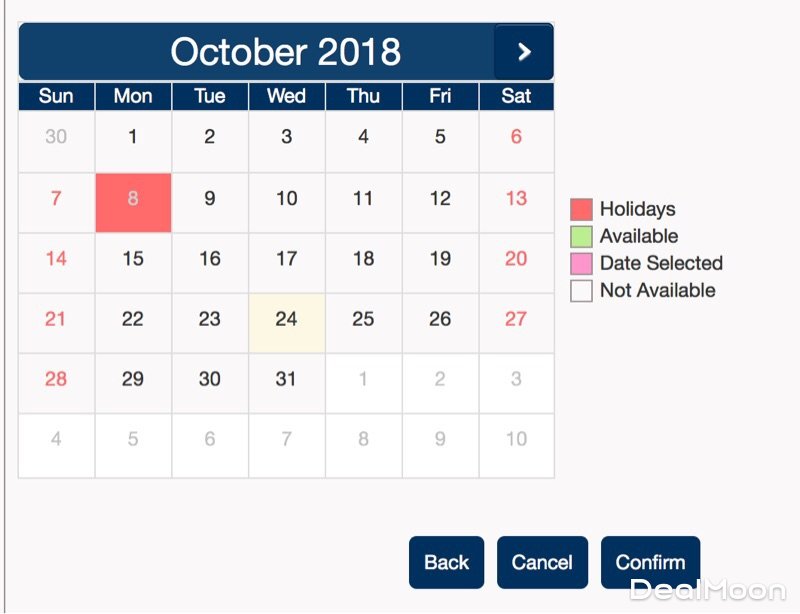800x614 pixels.
Task: Click the Date Selected pink swatch
Action: click(581, 264)
